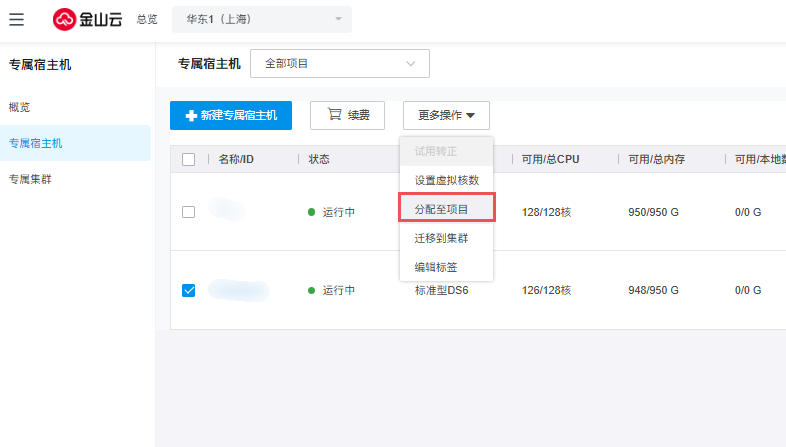786x447 pixels.
Task: Click the plus icon on 新建专属宿主机
Action: click(x=190, y=116)
